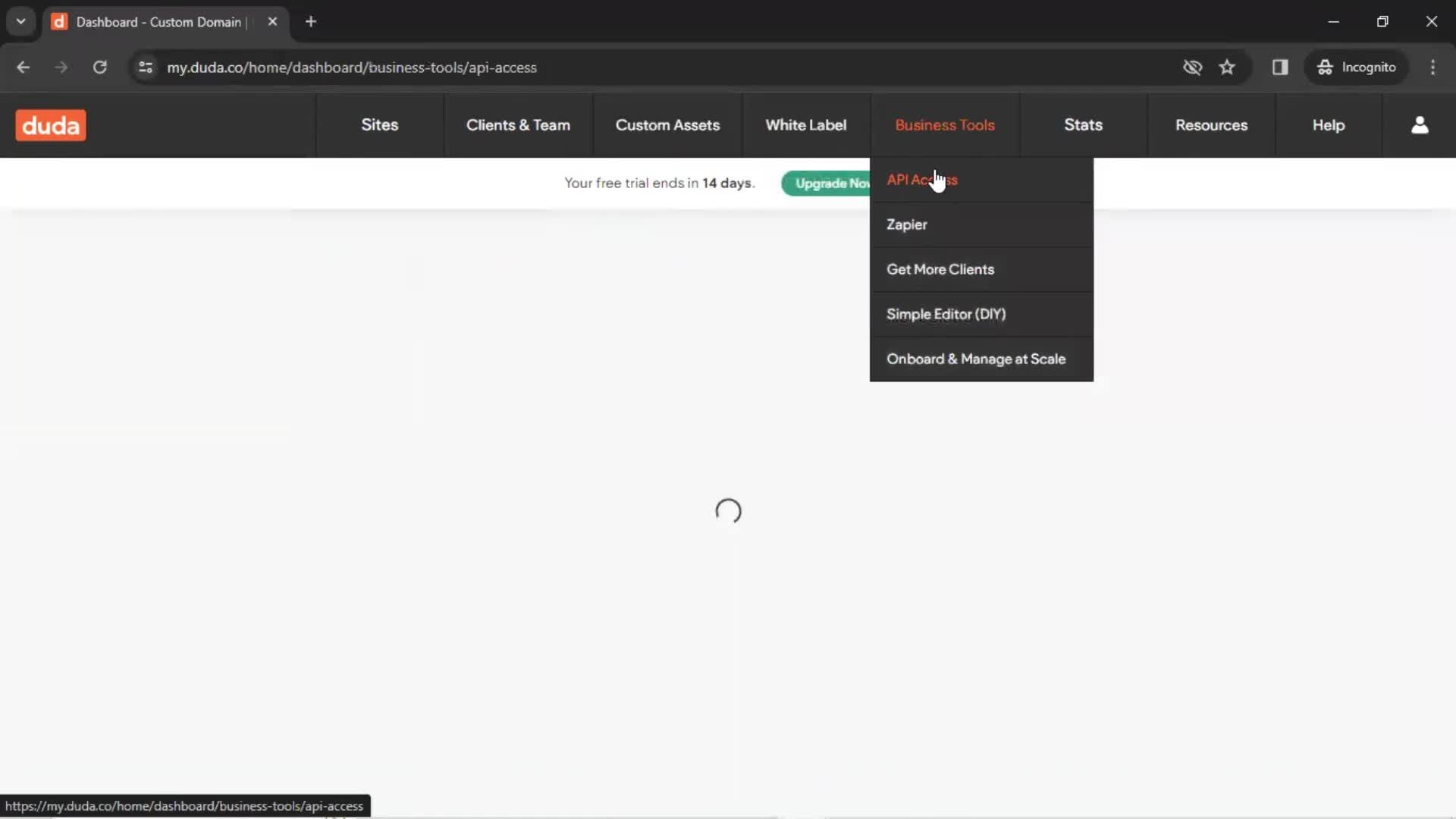Open the user account profile icon

[1420, 125]
